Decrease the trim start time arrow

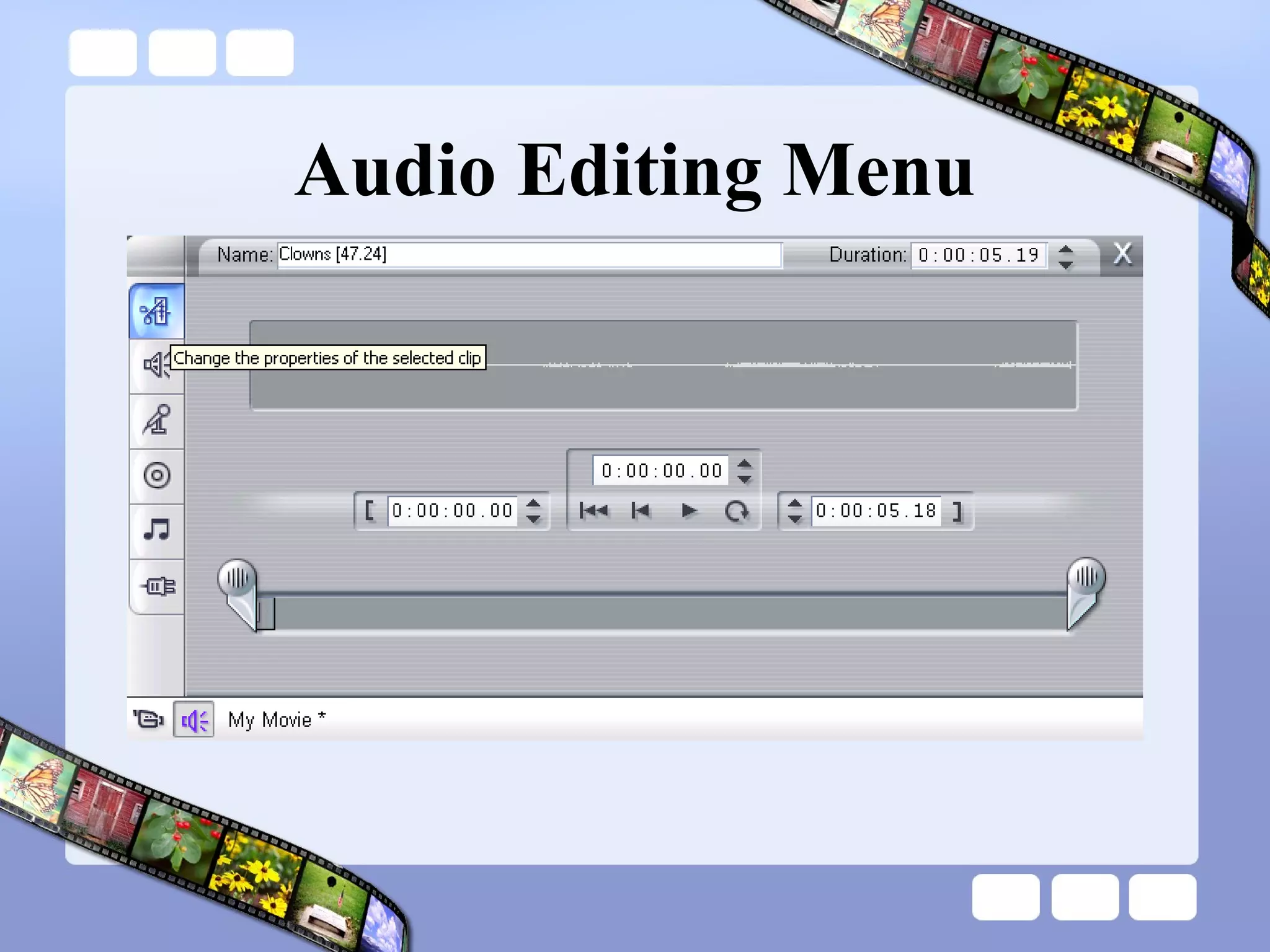coord(533,518)
